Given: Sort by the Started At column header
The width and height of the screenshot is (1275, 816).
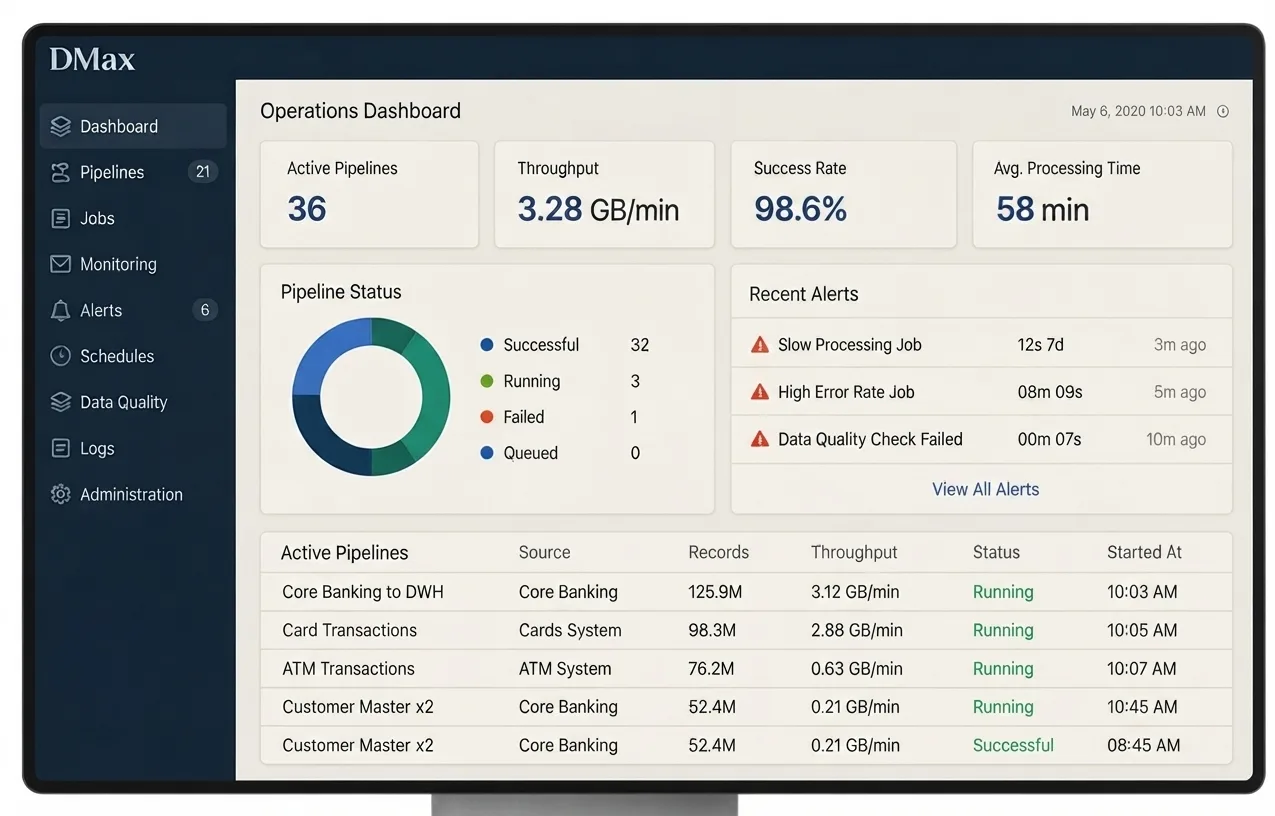Looking at the screenshot, I should click(1144, 552).
